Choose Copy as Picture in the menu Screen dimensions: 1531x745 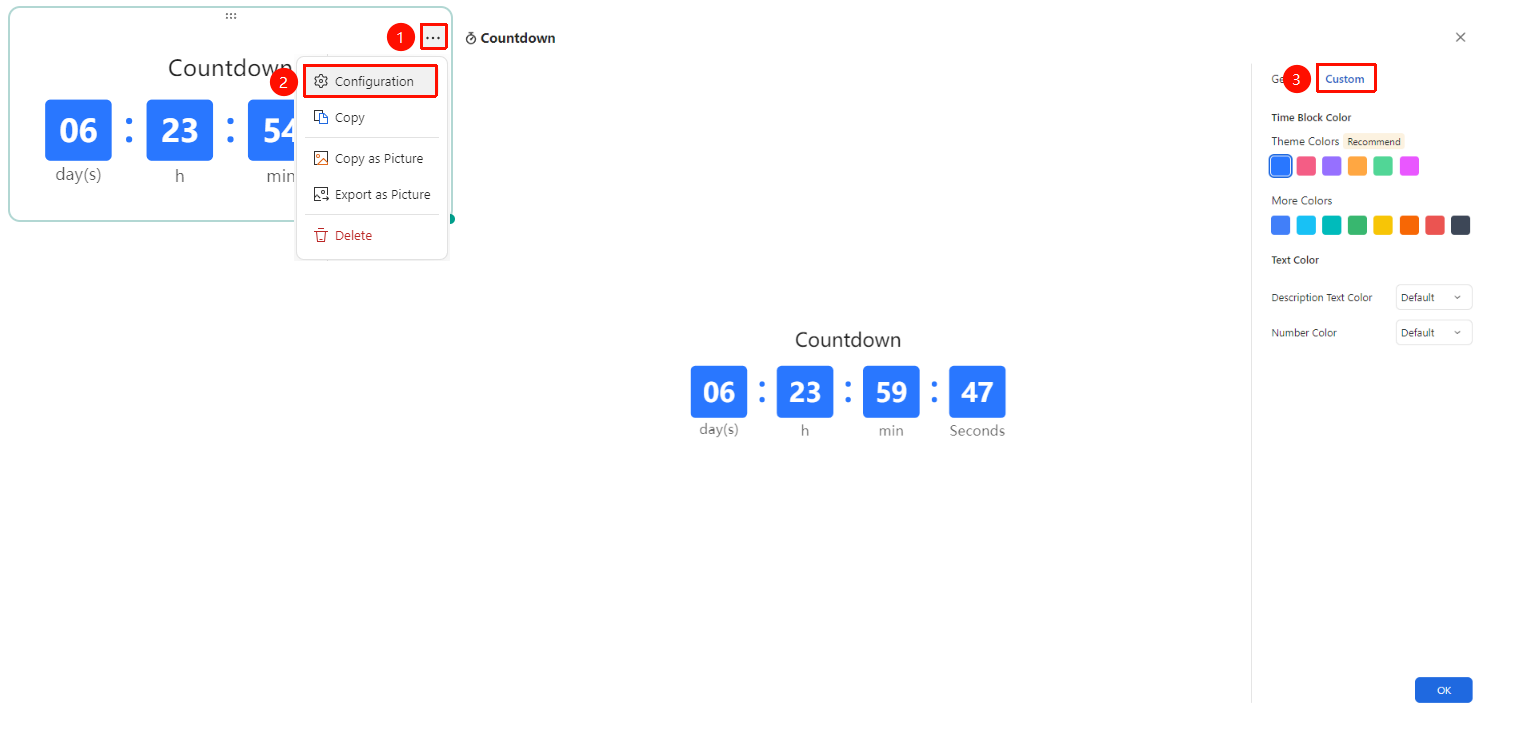click(x=371, y=158)
